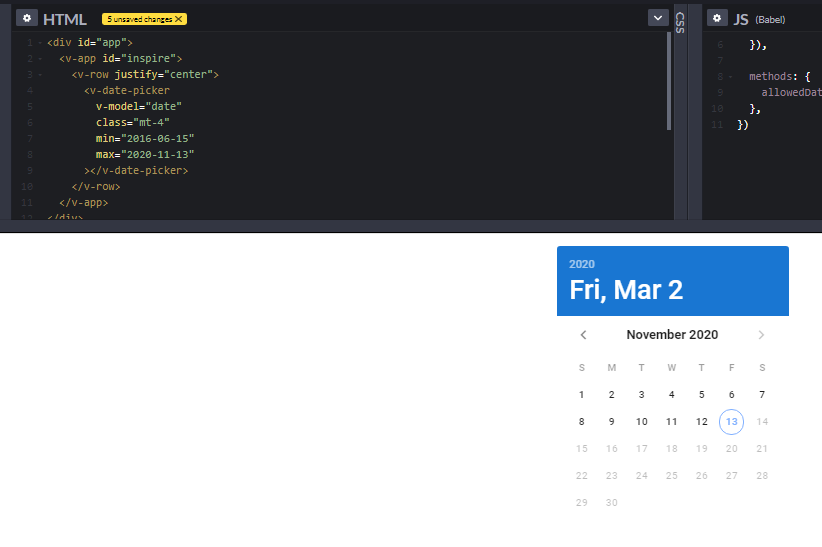Select November 9 in the calendar
The height and width of the screenshot is (547, 822).
tap(611, 422)
